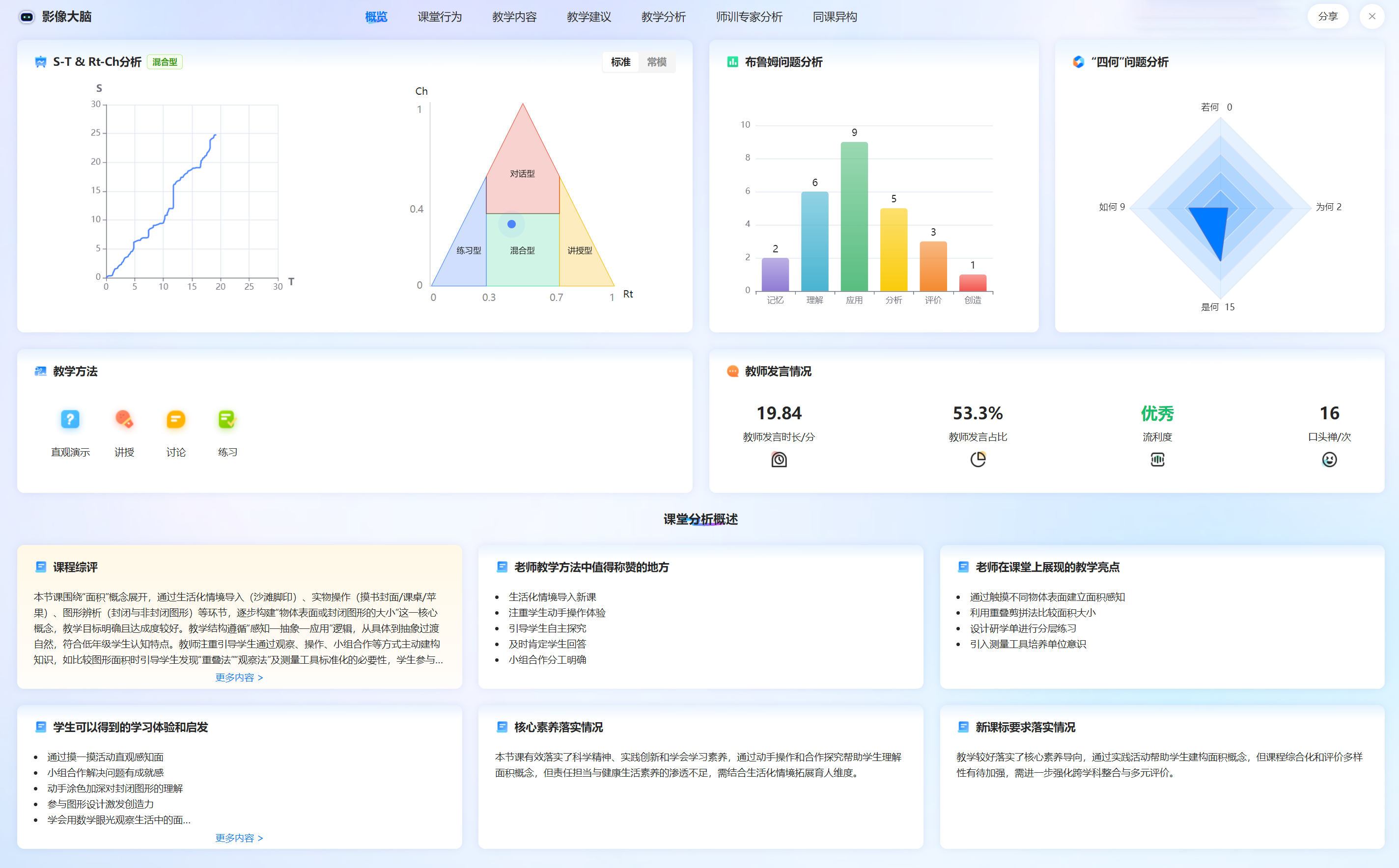Switch to the 教学建议 tab
The width and height of the screenshot is (1399, 868).
click(x=588, y=17)
